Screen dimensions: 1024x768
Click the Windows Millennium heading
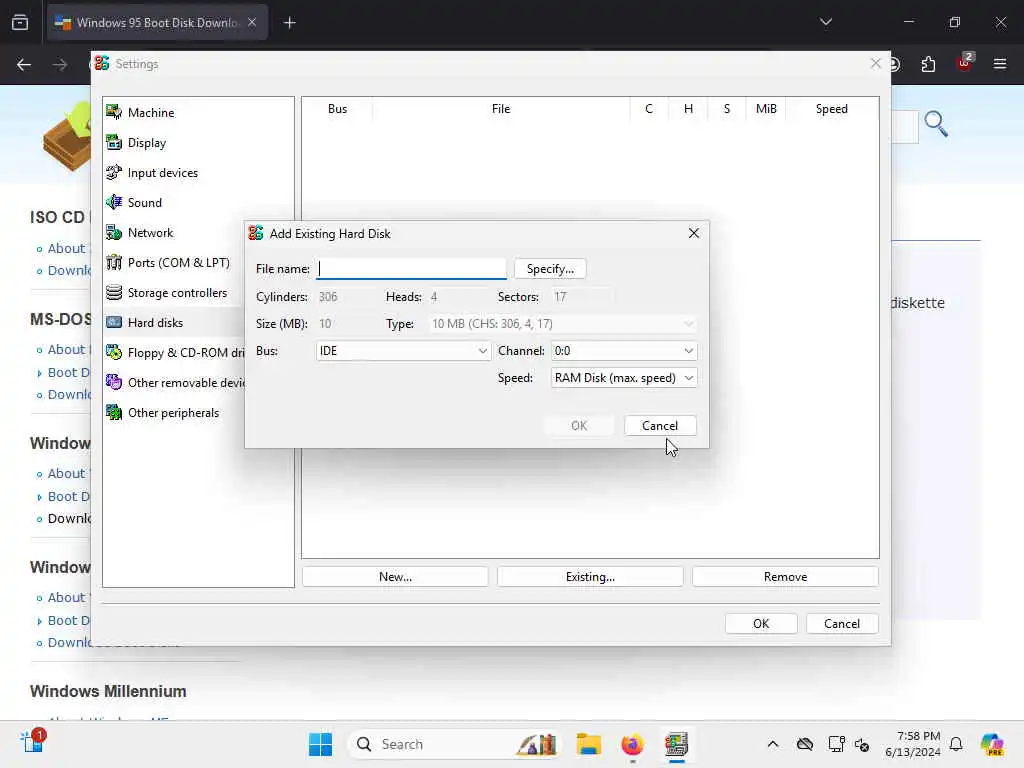coord(108,691)
